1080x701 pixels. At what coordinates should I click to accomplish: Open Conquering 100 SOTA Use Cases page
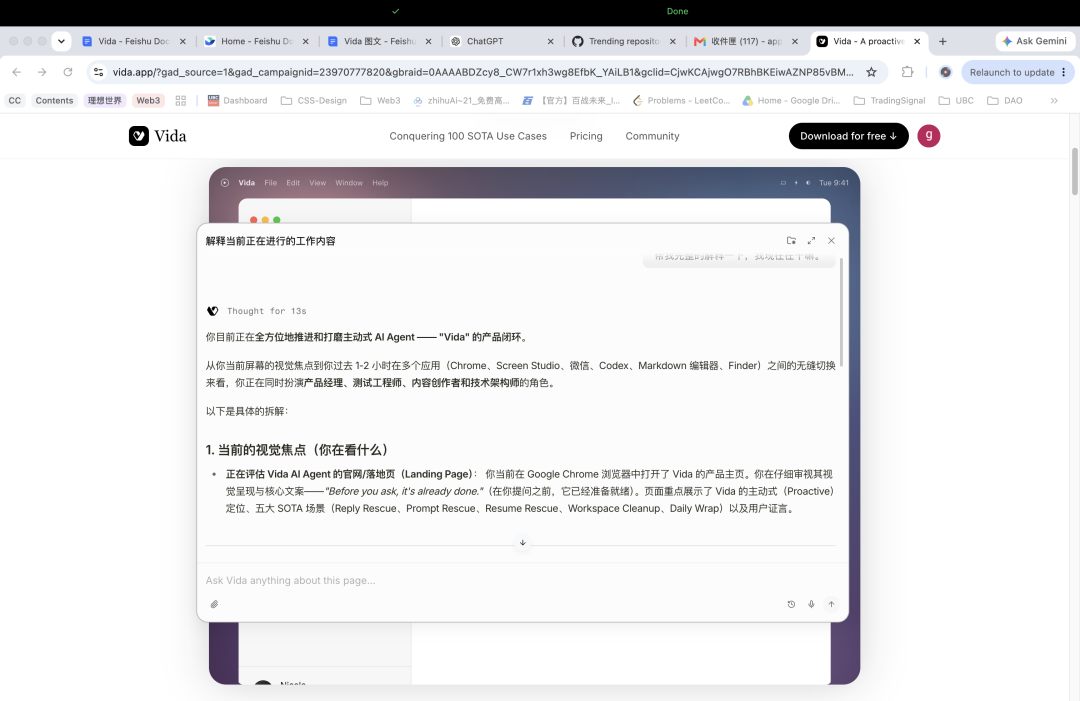click(x=468, y=136)
